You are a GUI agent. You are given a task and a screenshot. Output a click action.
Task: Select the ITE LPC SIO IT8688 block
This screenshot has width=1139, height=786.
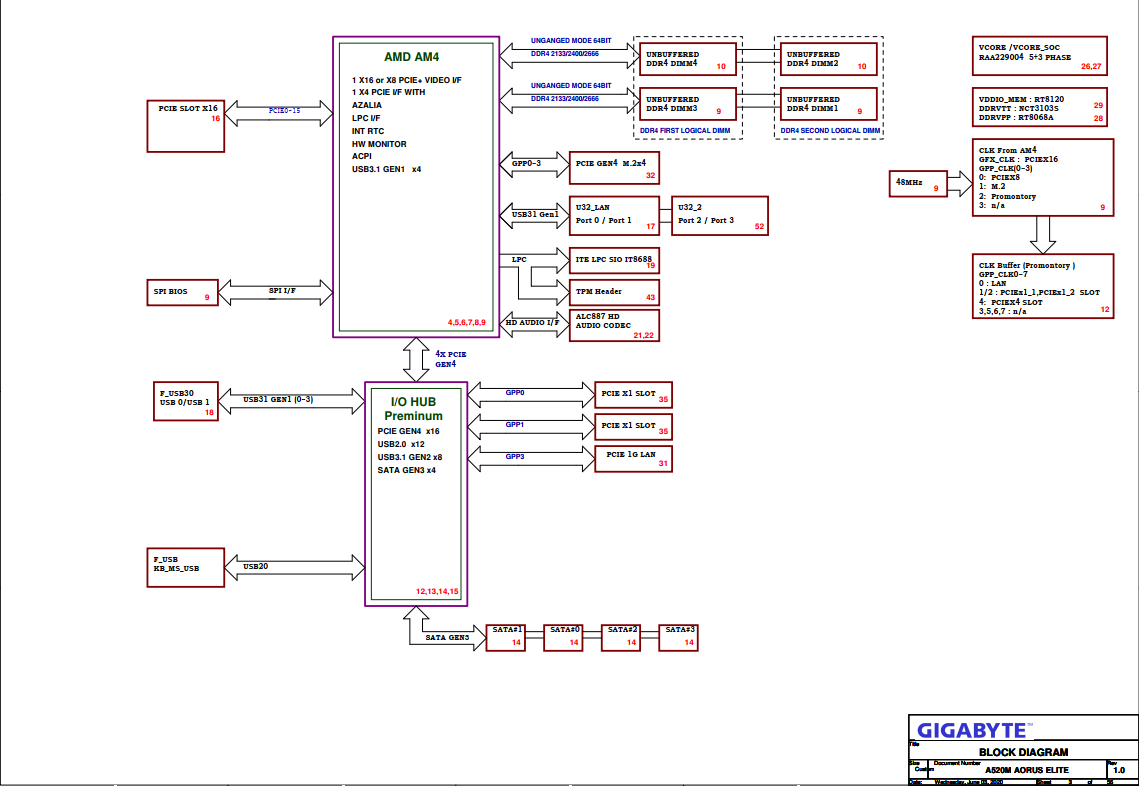click(x=615, y=260)
